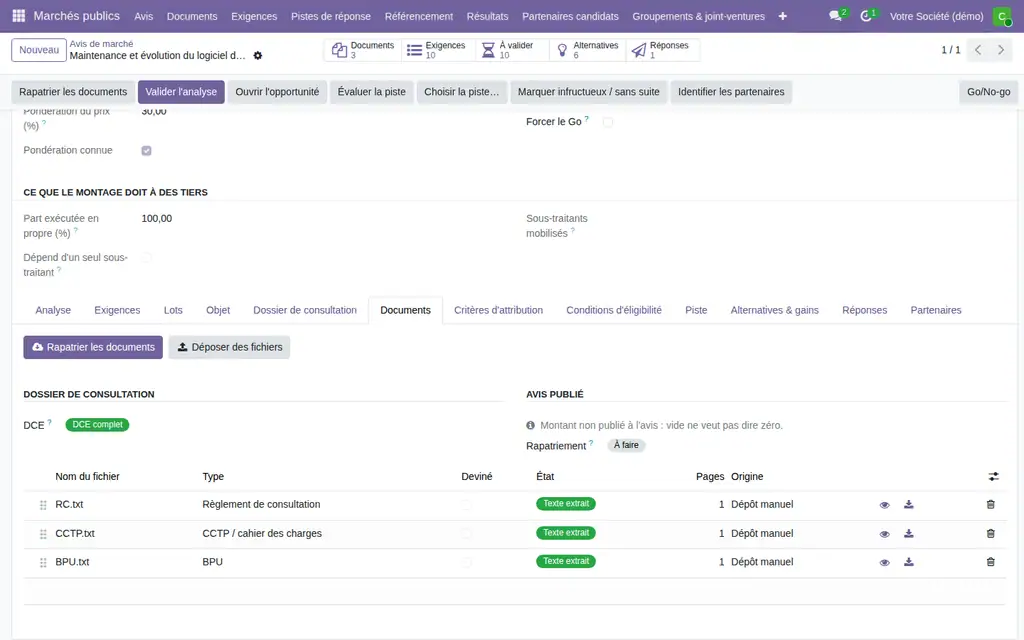Delete the CCTP.txt row
Viewport: 1024px width, 640px height.
990,534
